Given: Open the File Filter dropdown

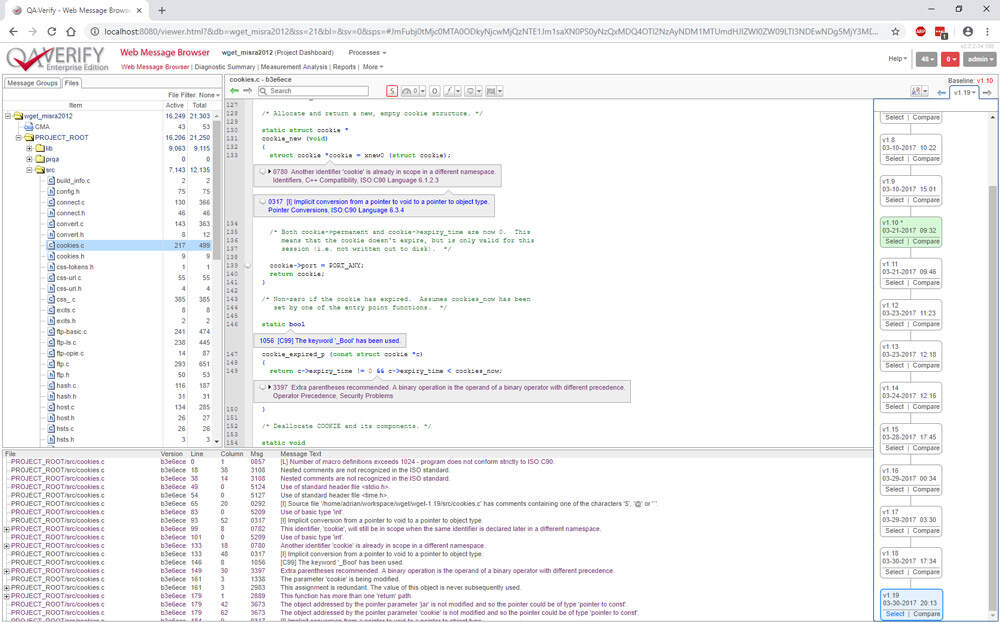Looking at the screenshot, I should pyautogui.click(x=208, y=95).
